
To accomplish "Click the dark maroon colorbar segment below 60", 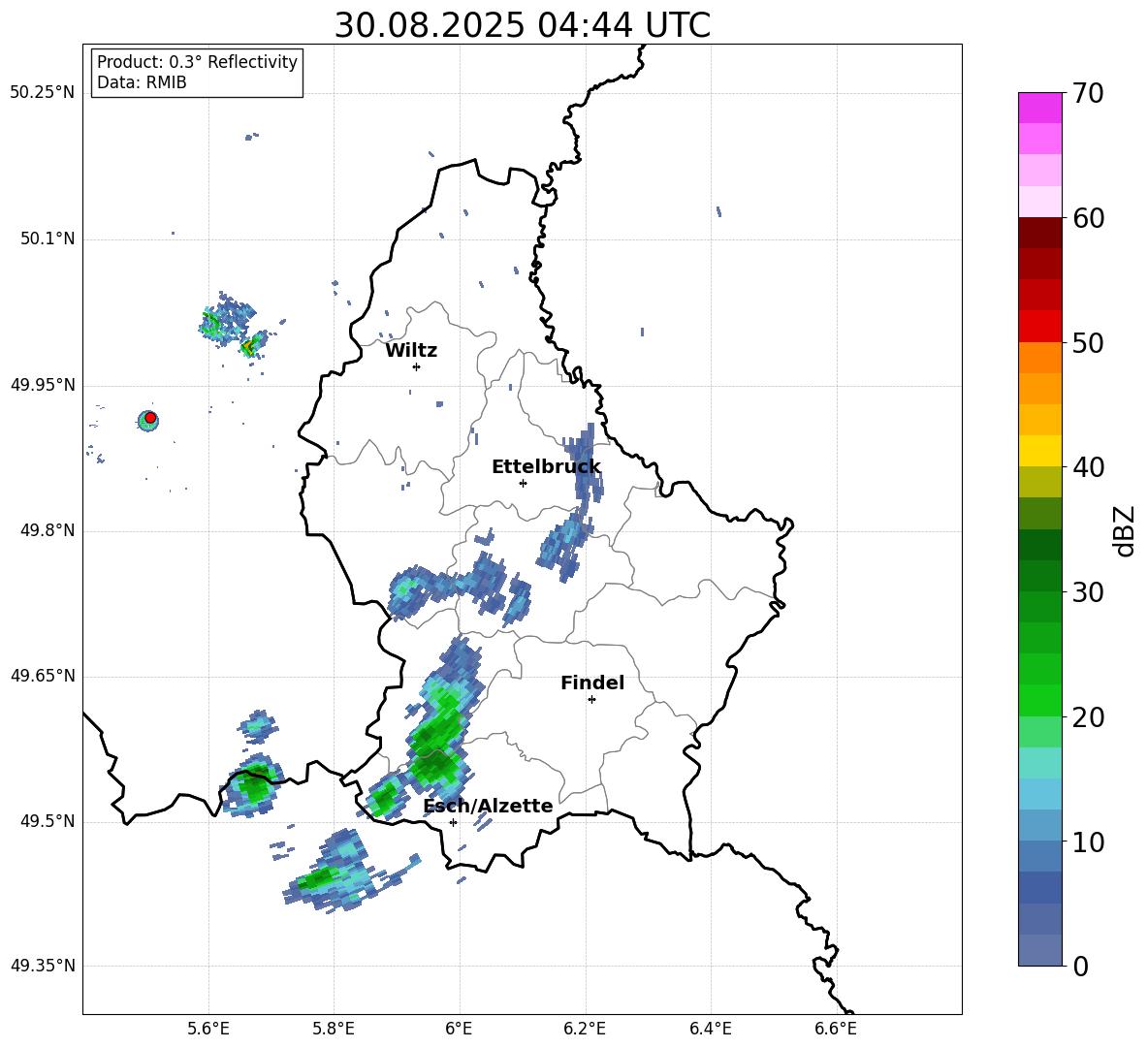I will tap(1039, 233).
